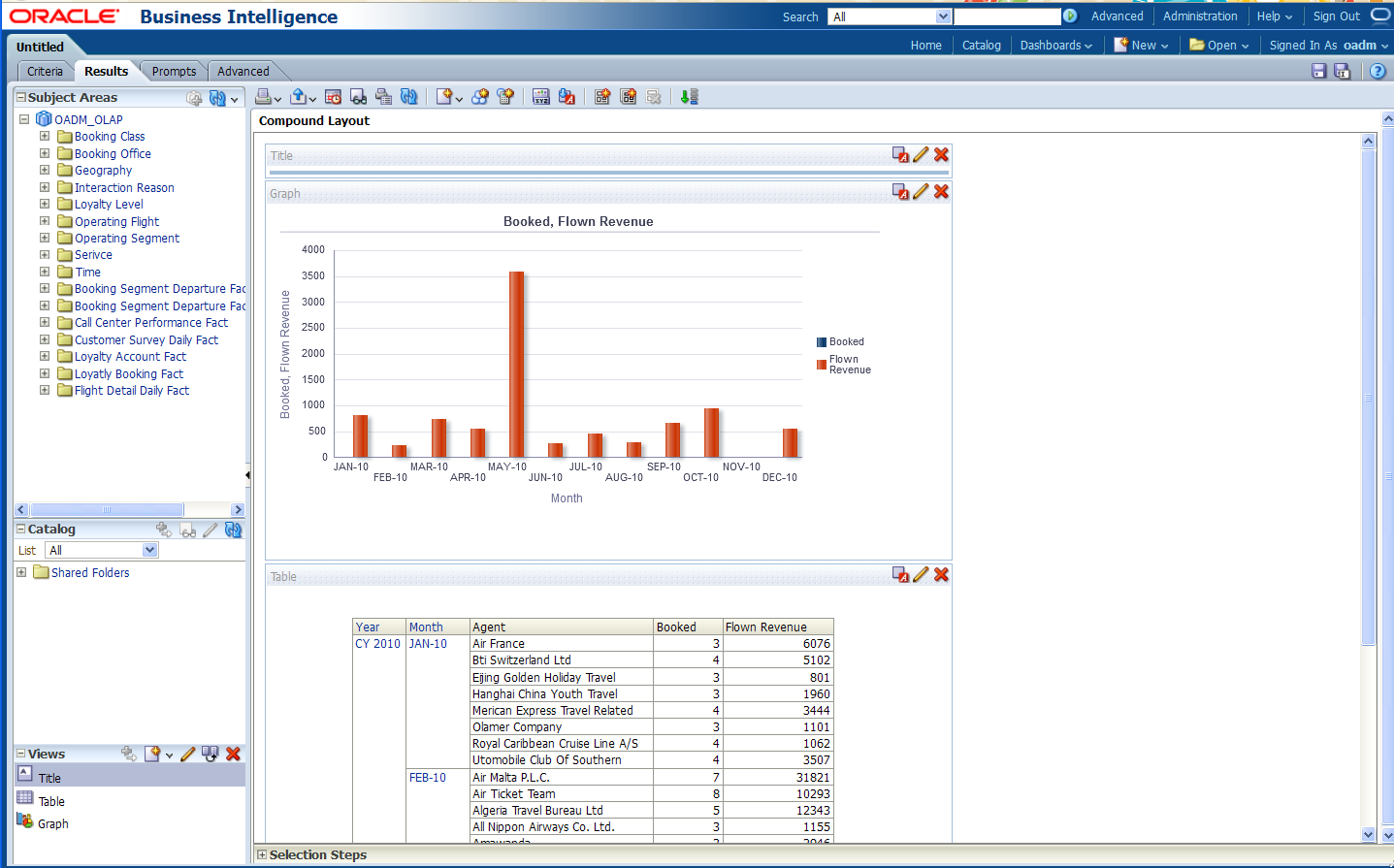Click the Flown Revenue legend color swatch

click(x=822, y=365)
